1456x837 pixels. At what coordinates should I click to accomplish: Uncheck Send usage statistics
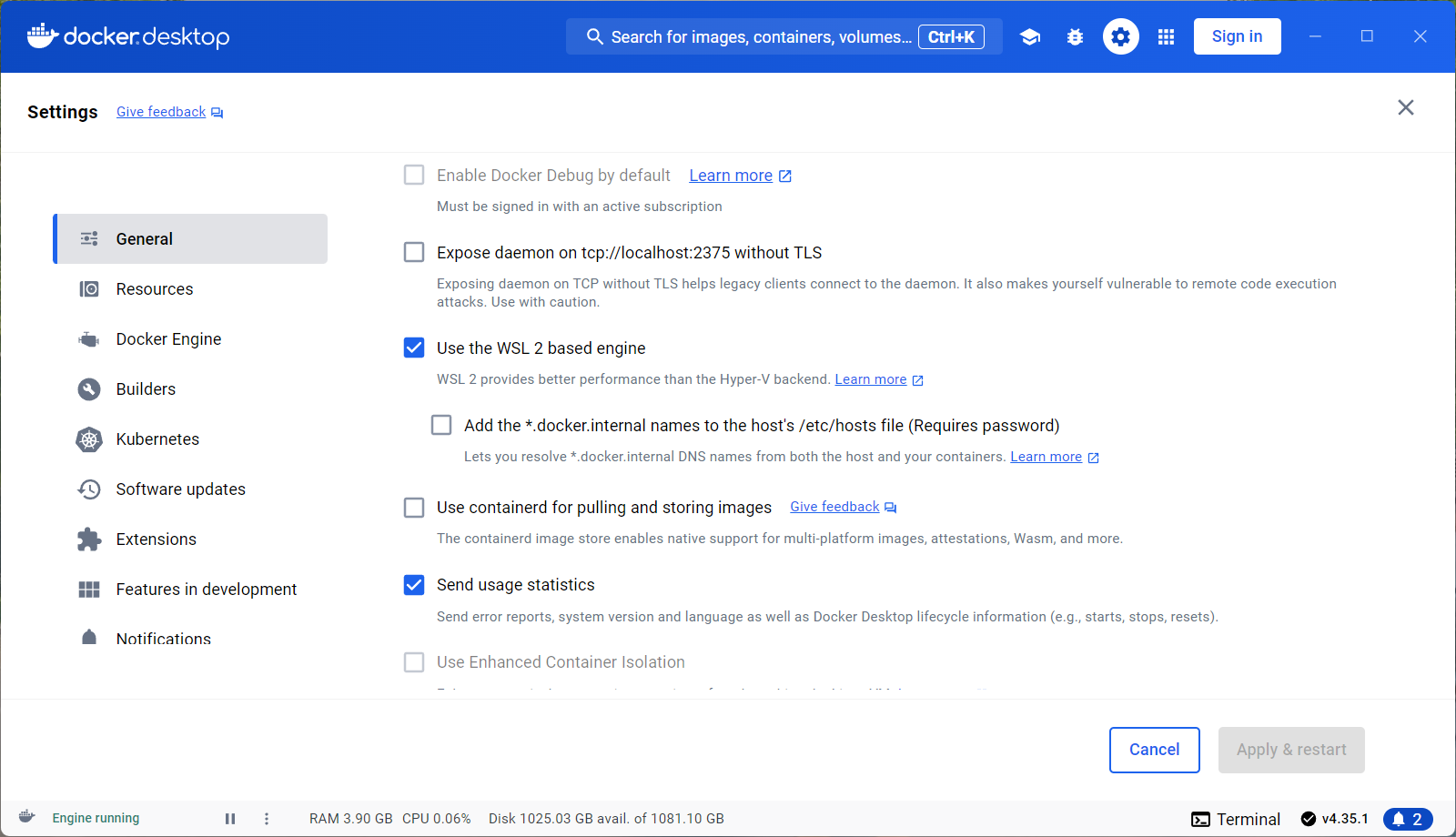[414, 584]
